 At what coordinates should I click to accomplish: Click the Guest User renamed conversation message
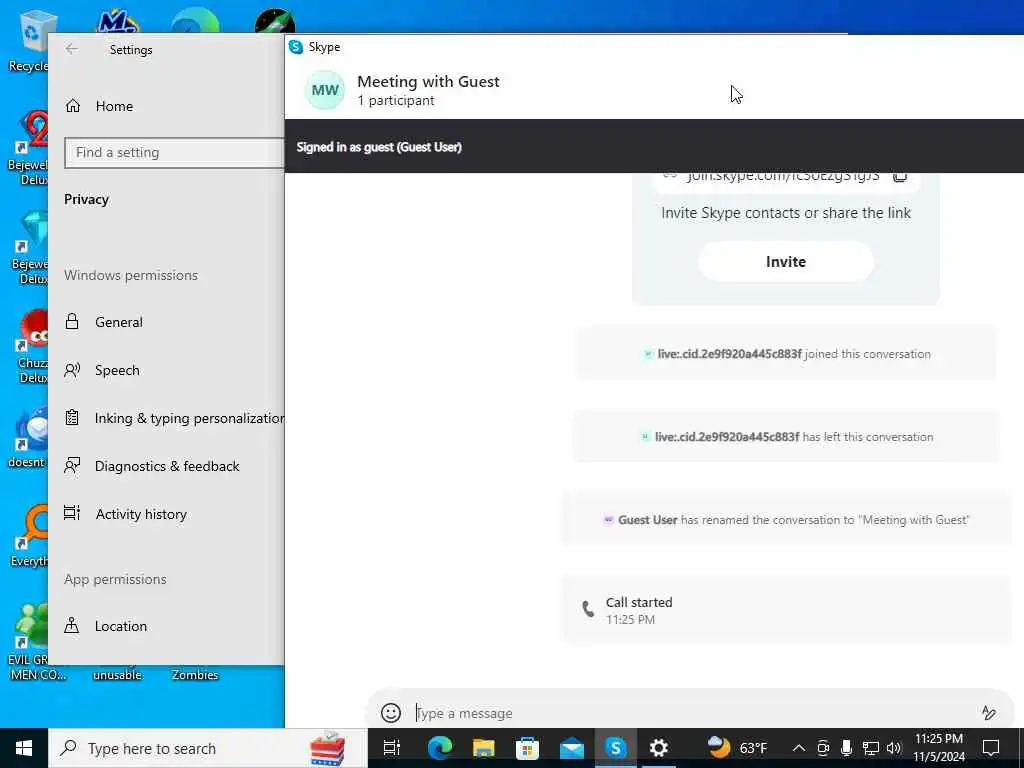coord(786,520)
